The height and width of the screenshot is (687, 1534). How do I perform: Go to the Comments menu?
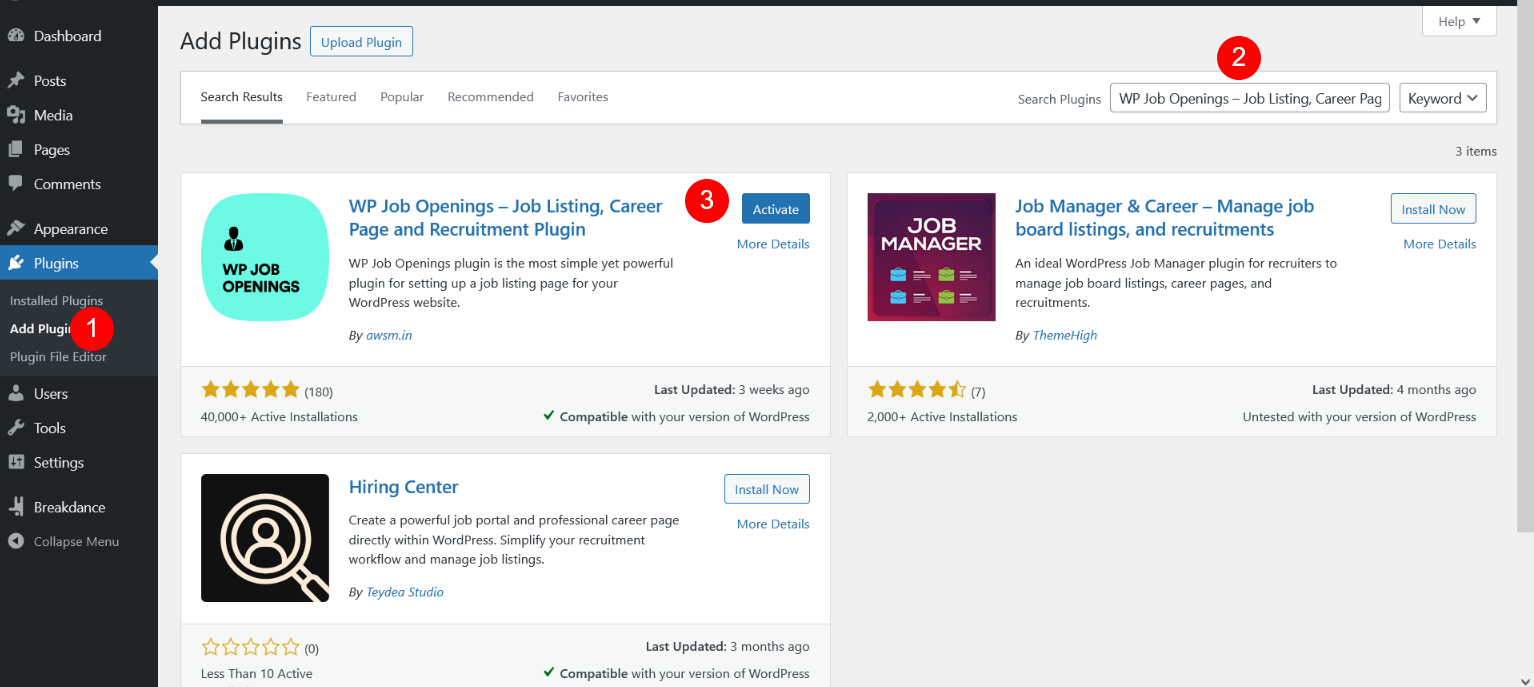[79, 184]
